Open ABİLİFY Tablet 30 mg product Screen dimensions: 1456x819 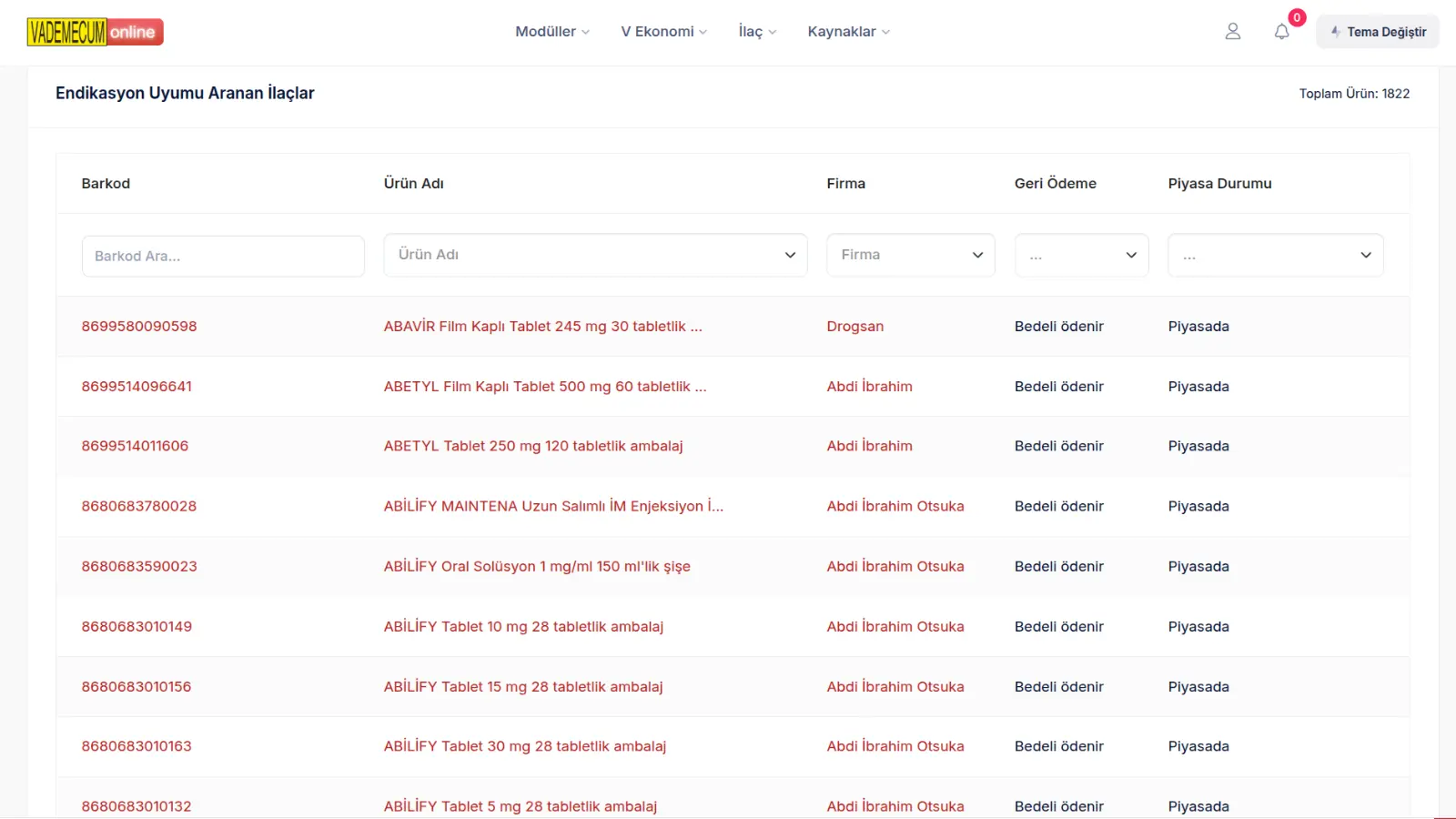click(525, 746)
